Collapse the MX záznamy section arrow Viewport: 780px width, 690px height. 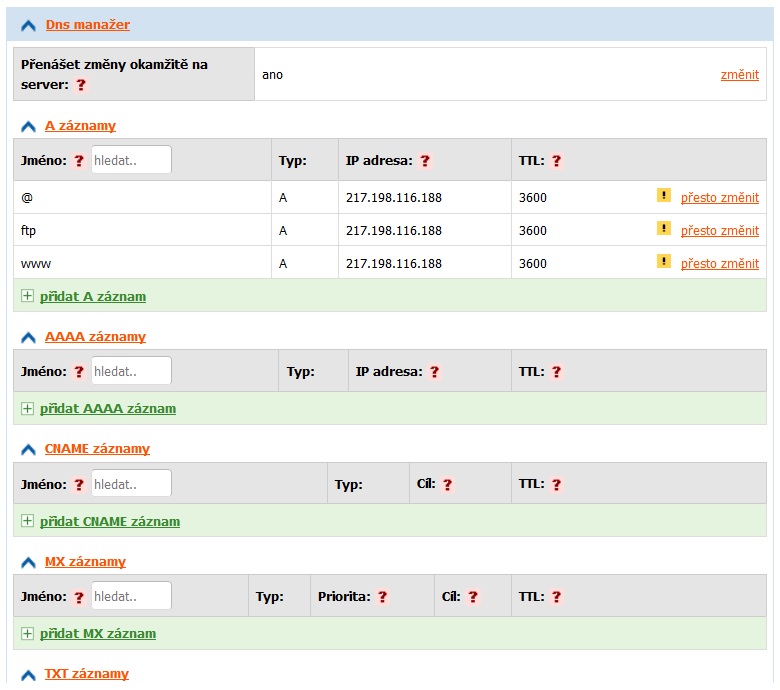[x=28, y=563]
